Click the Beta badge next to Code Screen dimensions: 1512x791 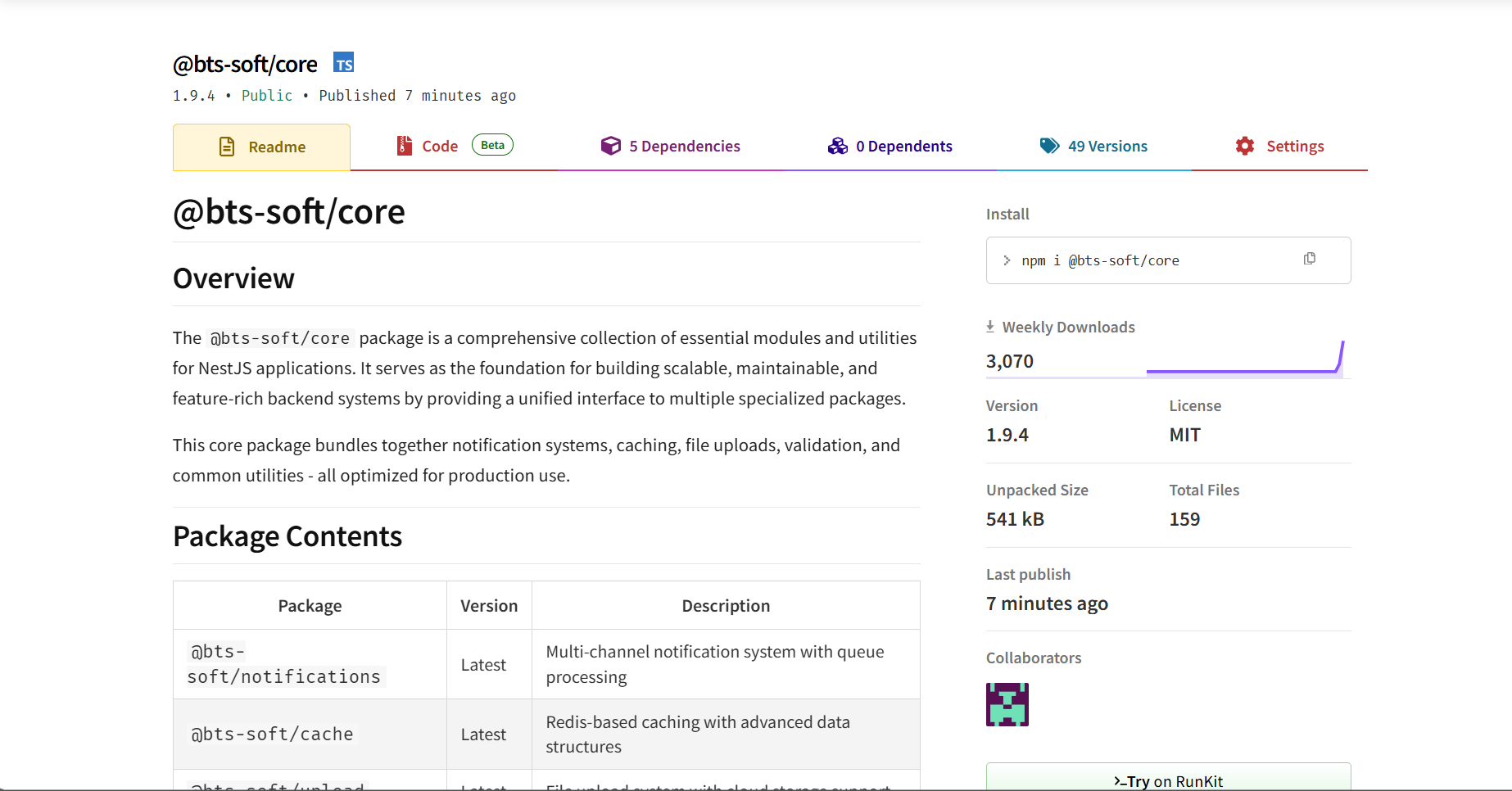click(x=492, y=145)
